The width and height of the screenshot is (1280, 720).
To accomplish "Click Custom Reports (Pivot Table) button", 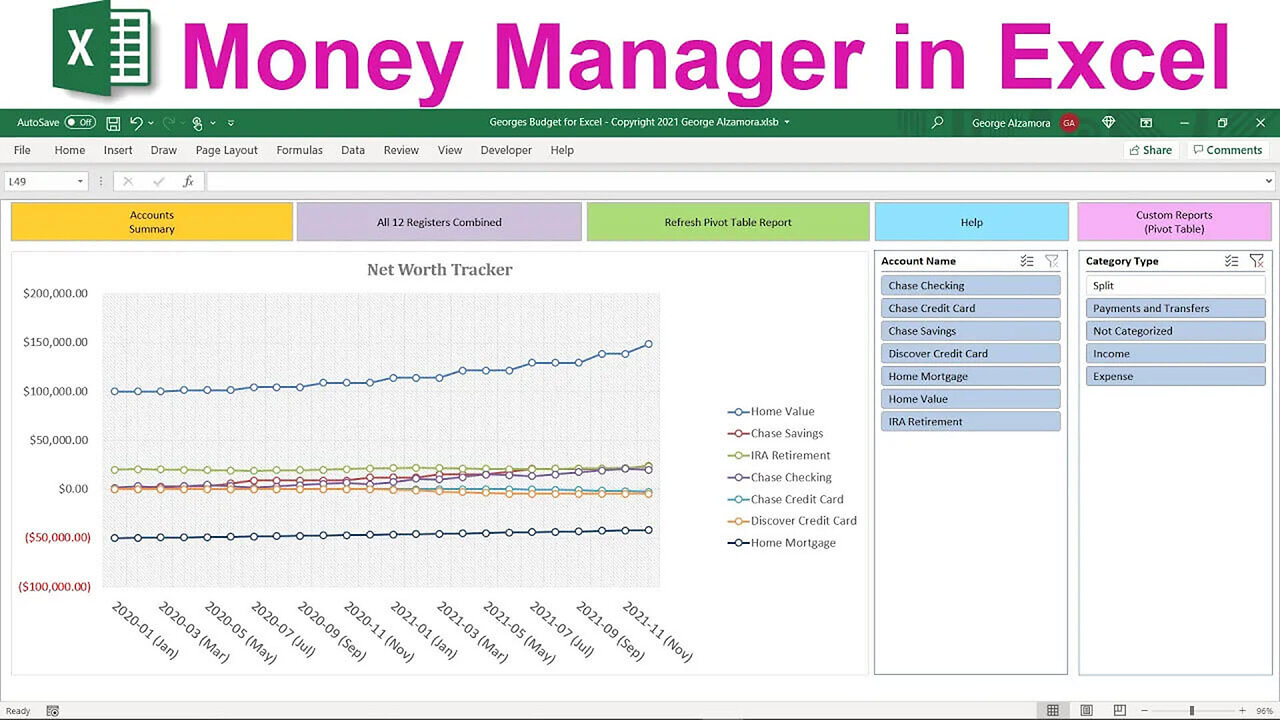I will [x=1174, y=222].
